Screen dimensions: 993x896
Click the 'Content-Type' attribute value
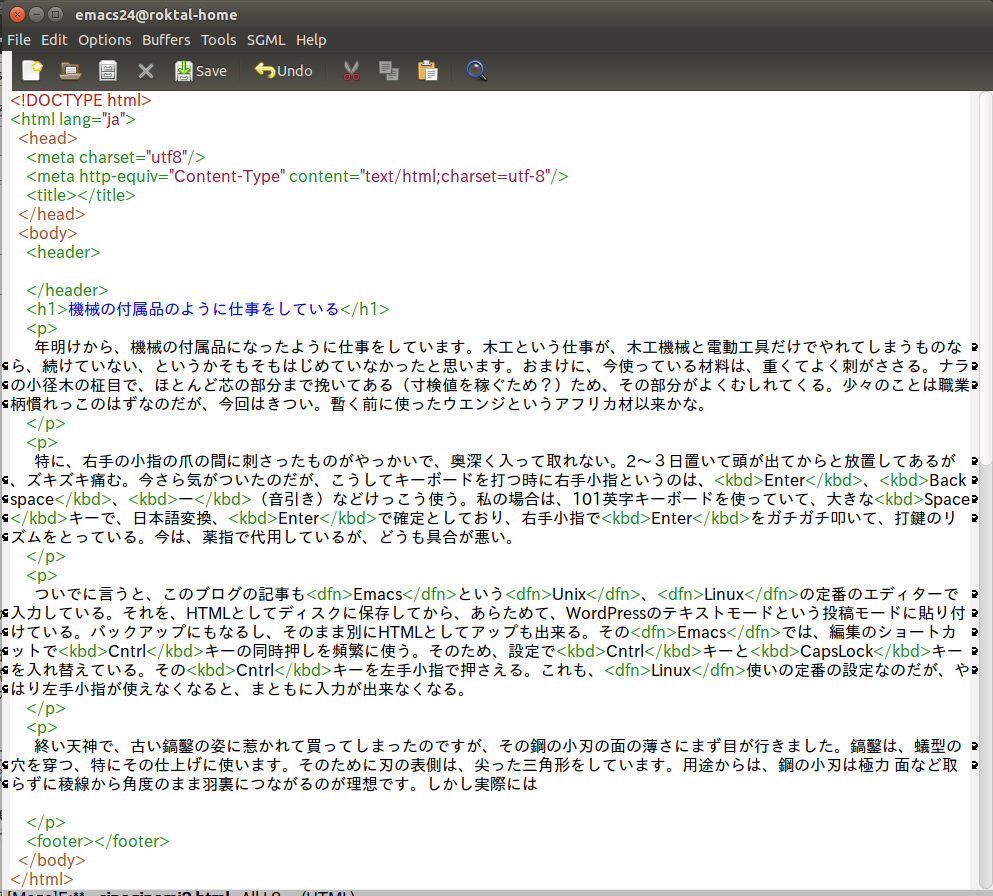pyautogui.click(x=227, y=176)
